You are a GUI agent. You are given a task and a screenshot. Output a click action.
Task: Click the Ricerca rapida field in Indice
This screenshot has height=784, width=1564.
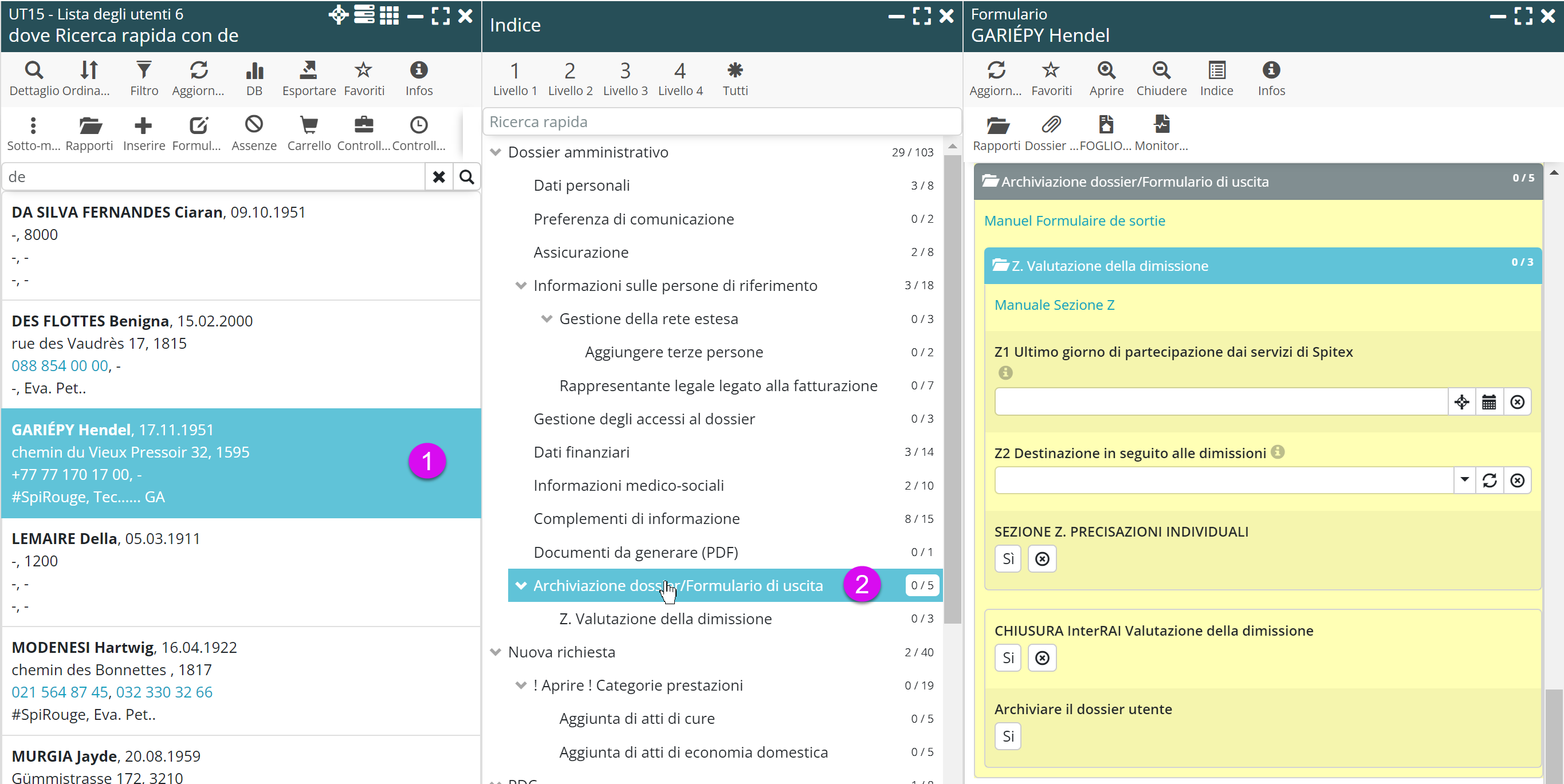[x=721, y=122]
